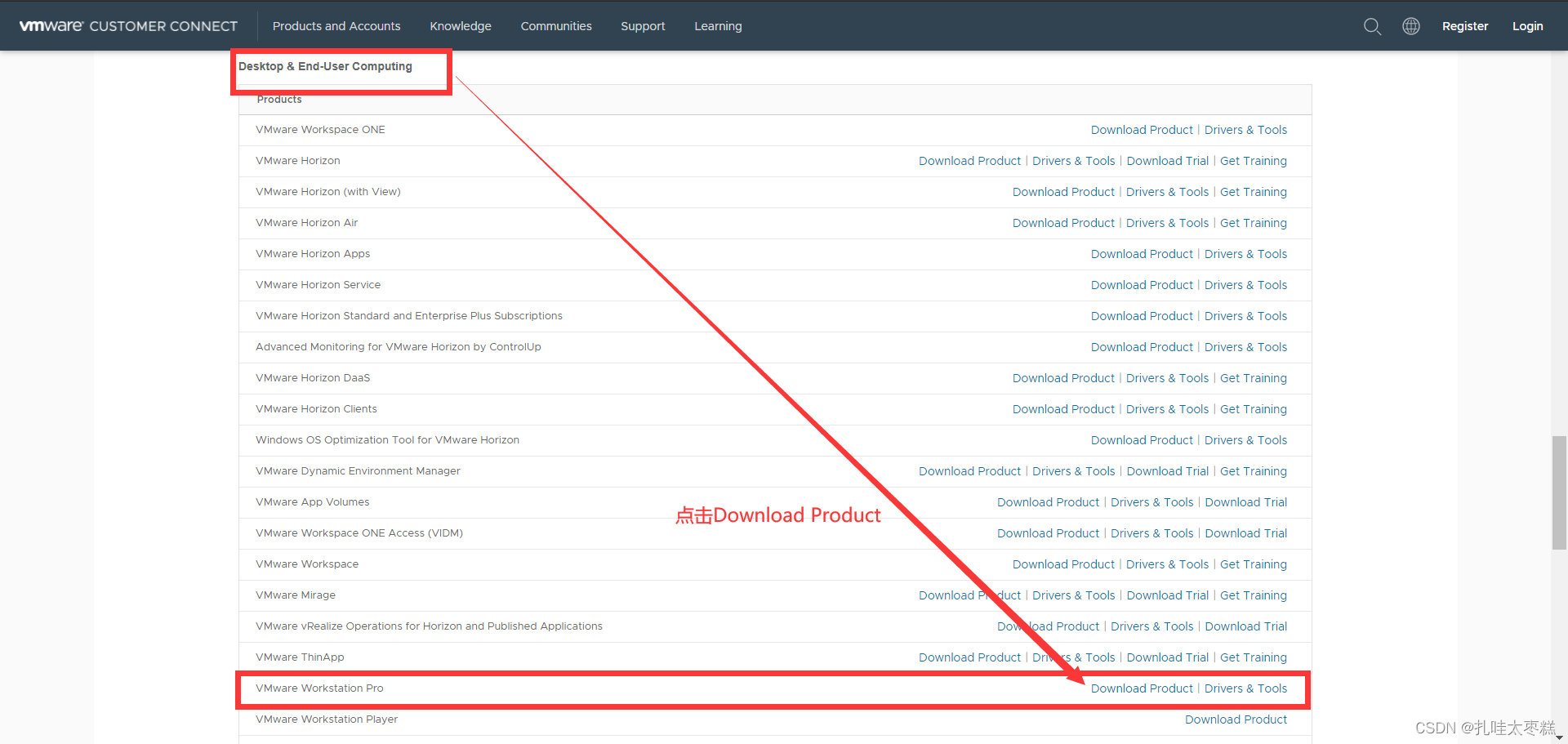This screenshot has width=1568, height=744.
Task: Click the VMware Customer Connect logo
Action: pos(128,26)
